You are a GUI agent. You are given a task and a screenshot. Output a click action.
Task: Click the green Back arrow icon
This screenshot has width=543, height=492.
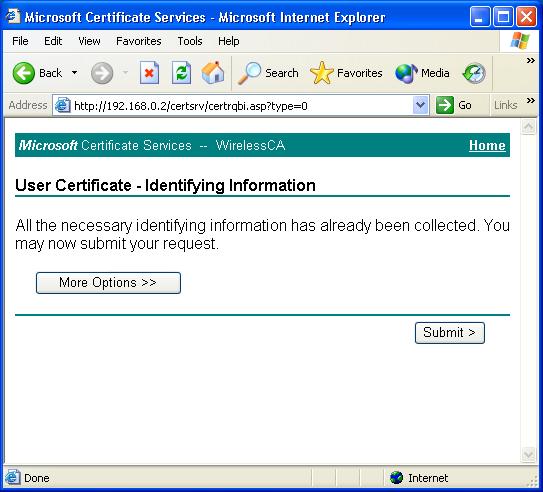[x=24, y=73]
